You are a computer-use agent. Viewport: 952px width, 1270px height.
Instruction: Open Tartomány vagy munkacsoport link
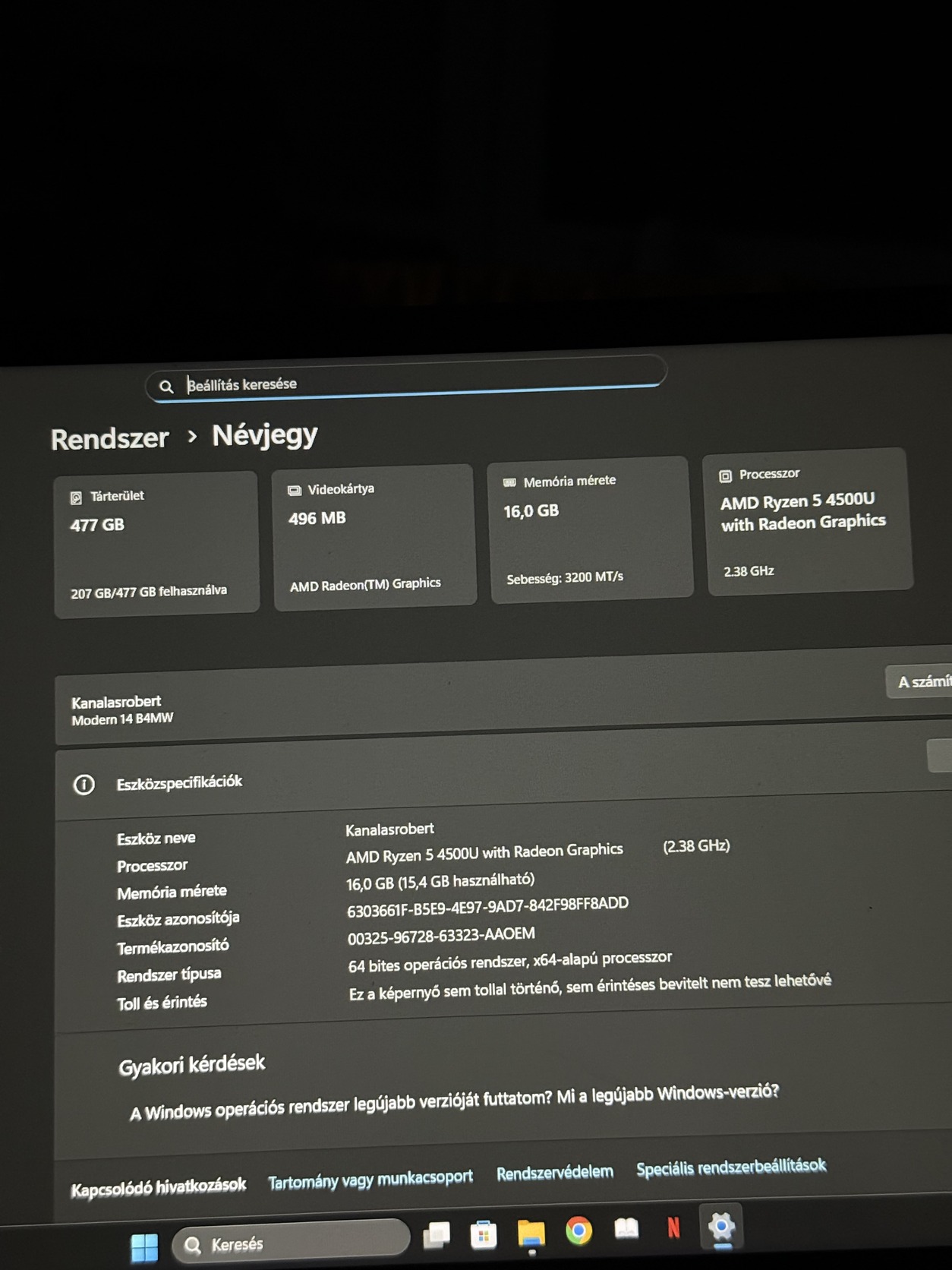(370, 1180)
